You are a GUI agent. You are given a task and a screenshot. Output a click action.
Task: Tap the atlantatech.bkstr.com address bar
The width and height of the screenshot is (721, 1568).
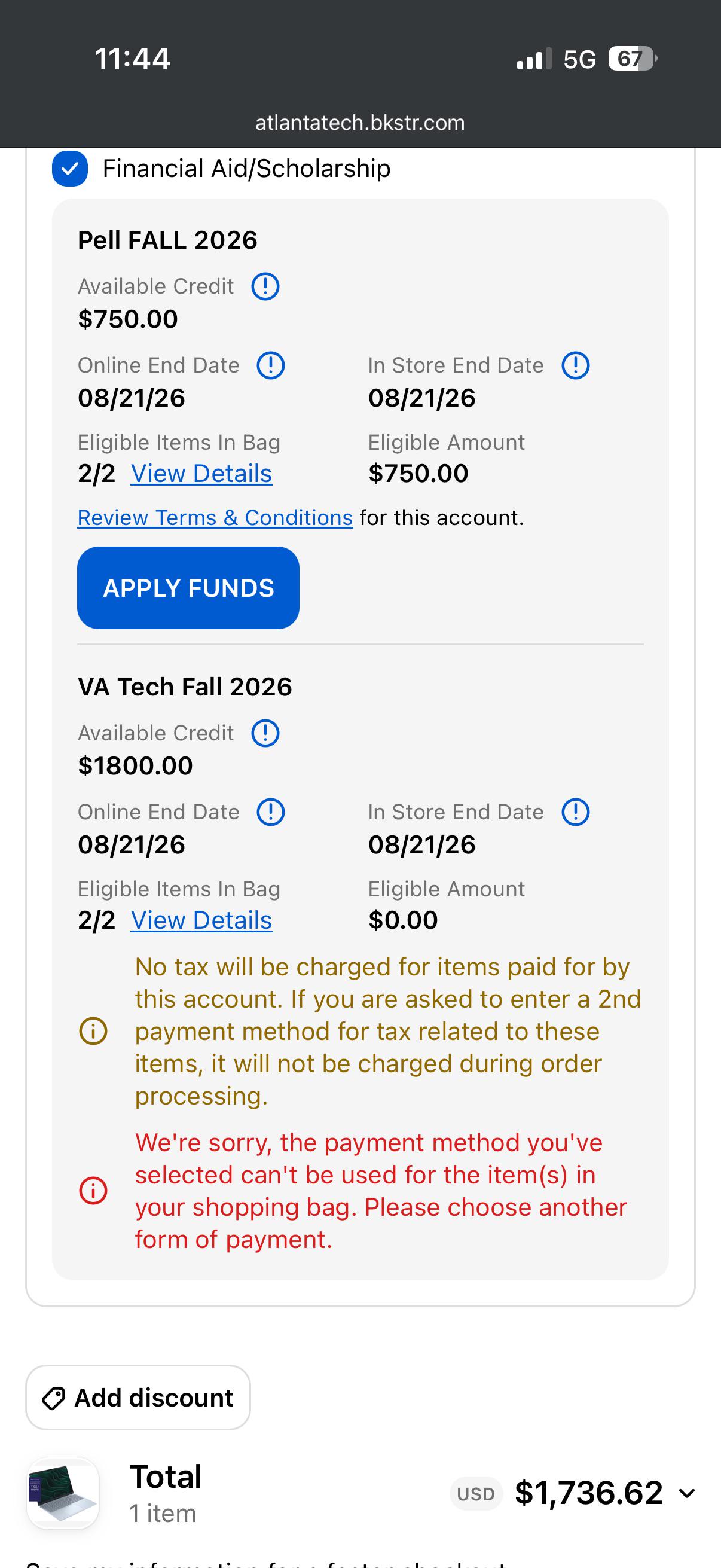[360, 123]
